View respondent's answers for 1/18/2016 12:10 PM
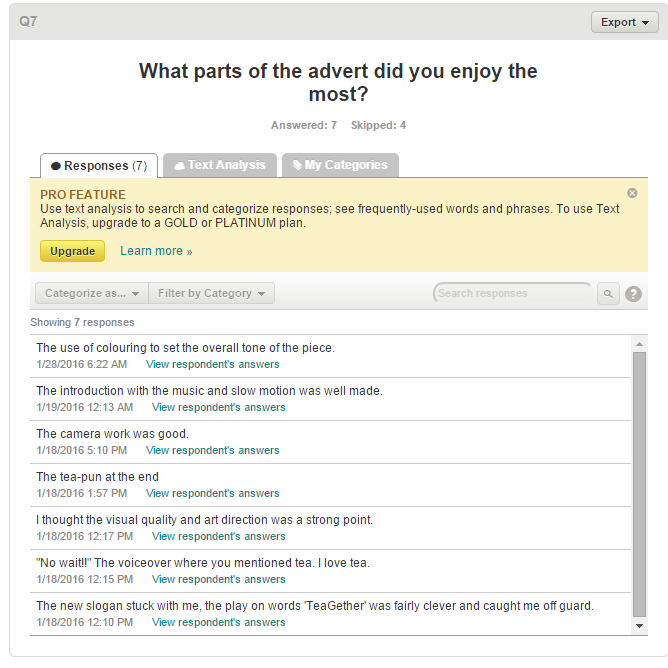This screenshot has width=668, height=668. (219, 622)
